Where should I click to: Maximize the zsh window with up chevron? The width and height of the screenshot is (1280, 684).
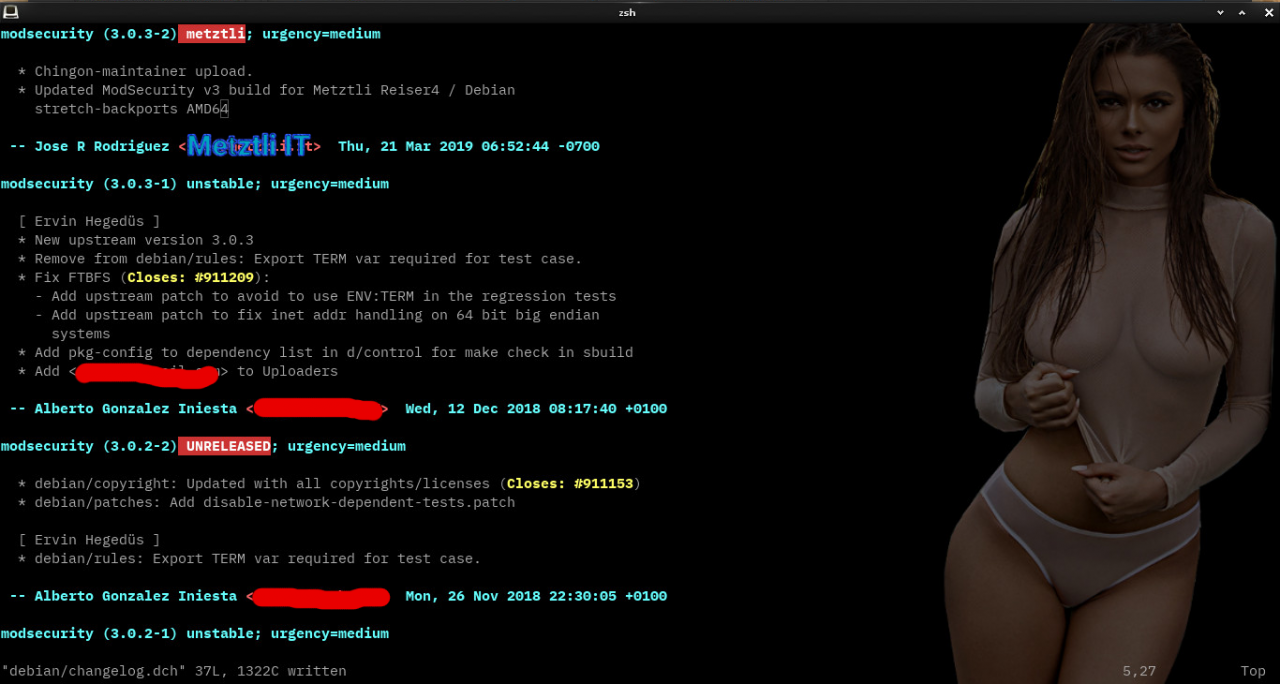click(x=1242, y=11)
